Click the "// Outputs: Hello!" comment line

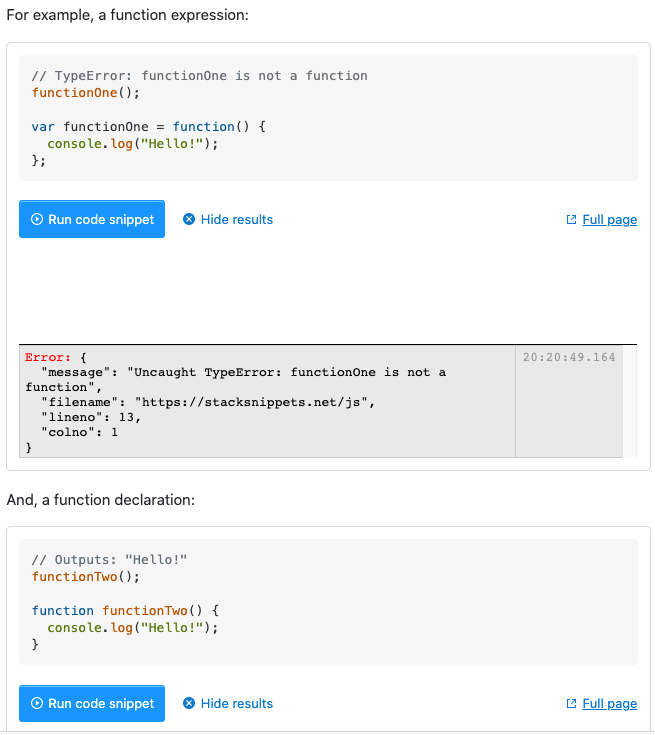coord(109,560)
